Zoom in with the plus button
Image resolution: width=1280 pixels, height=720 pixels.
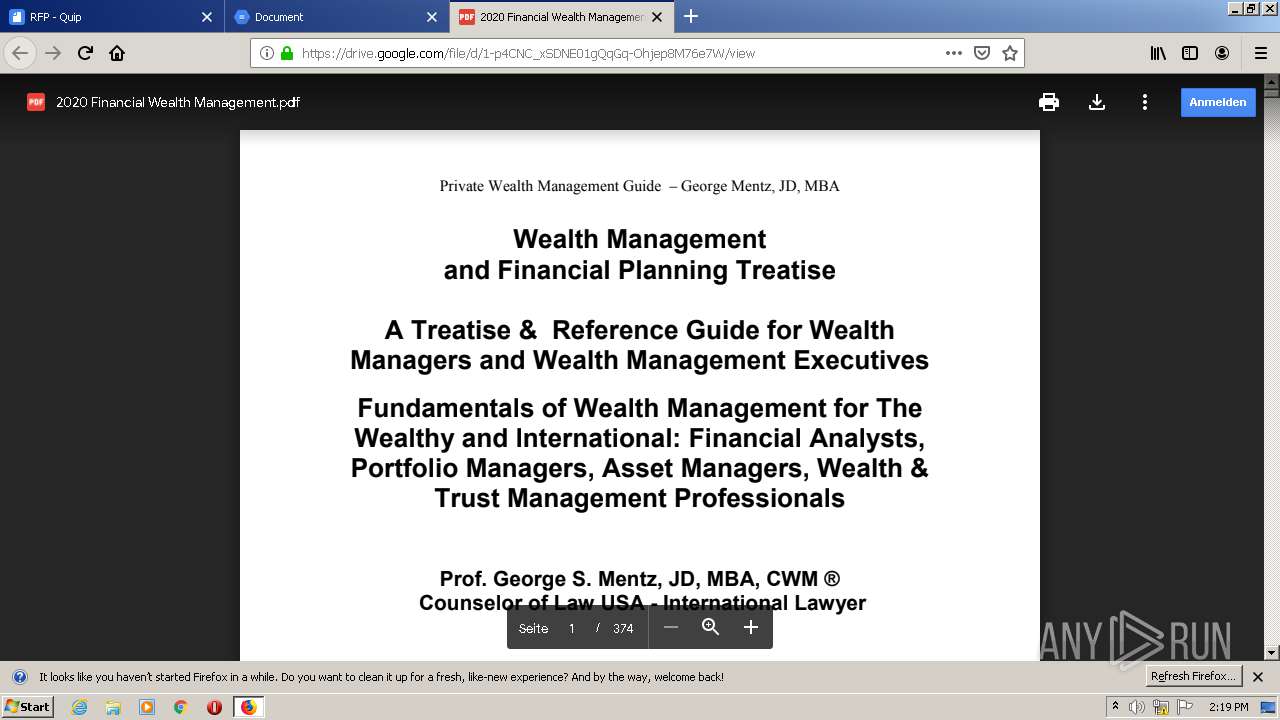coord(751,628)
